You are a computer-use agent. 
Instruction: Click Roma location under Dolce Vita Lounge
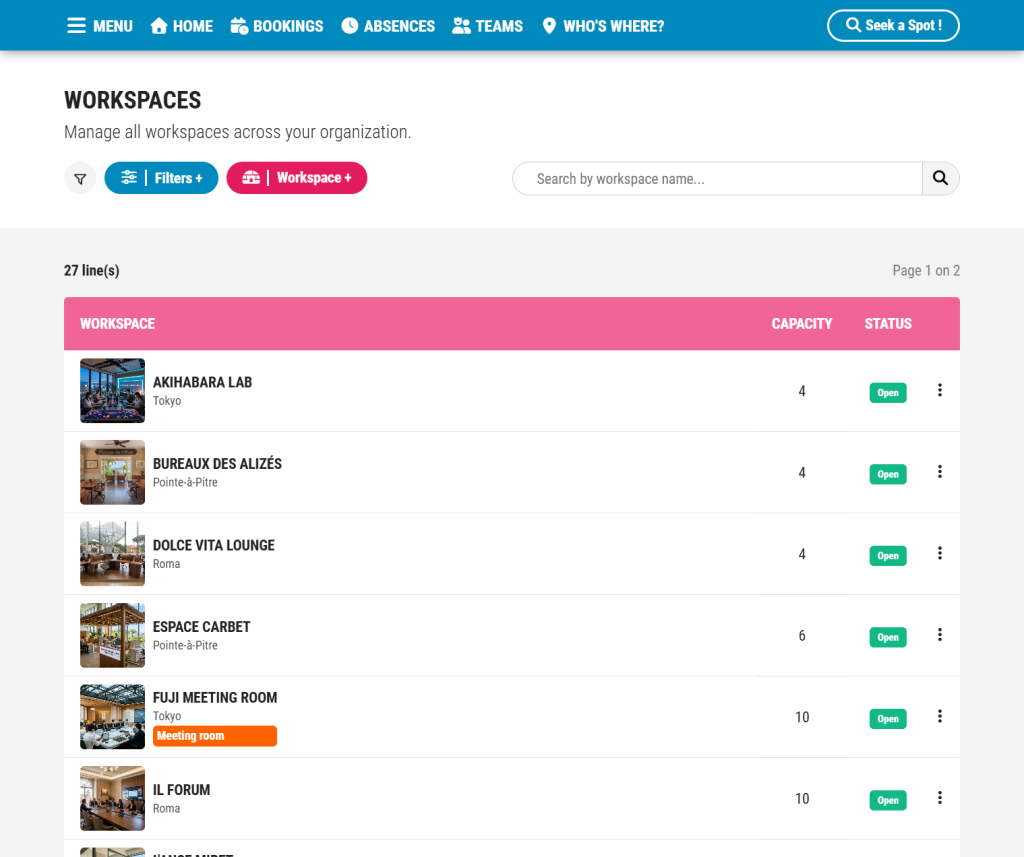point(167,564)
